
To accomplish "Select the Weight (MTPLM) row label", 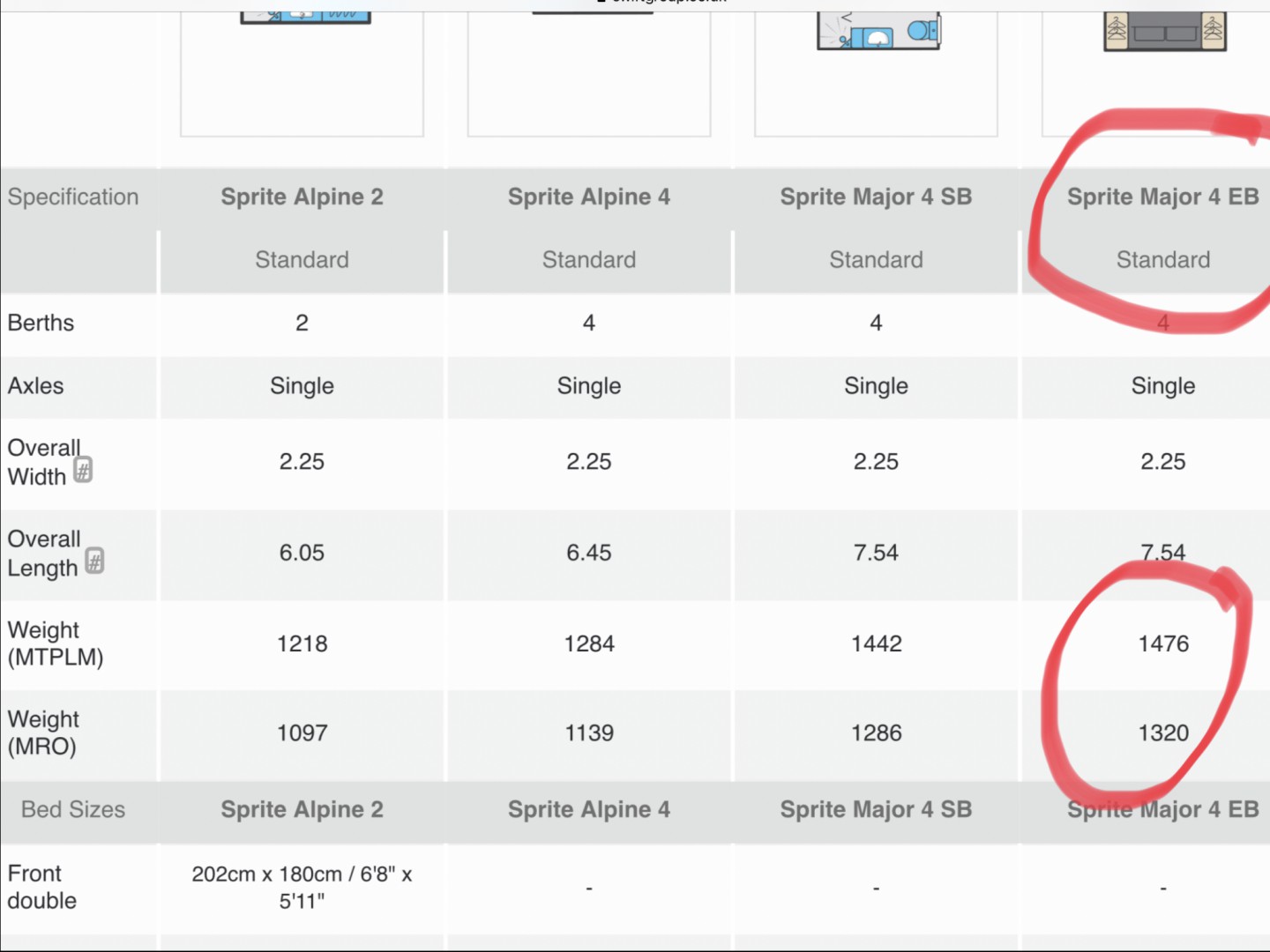I will click(x=55, y=643).
